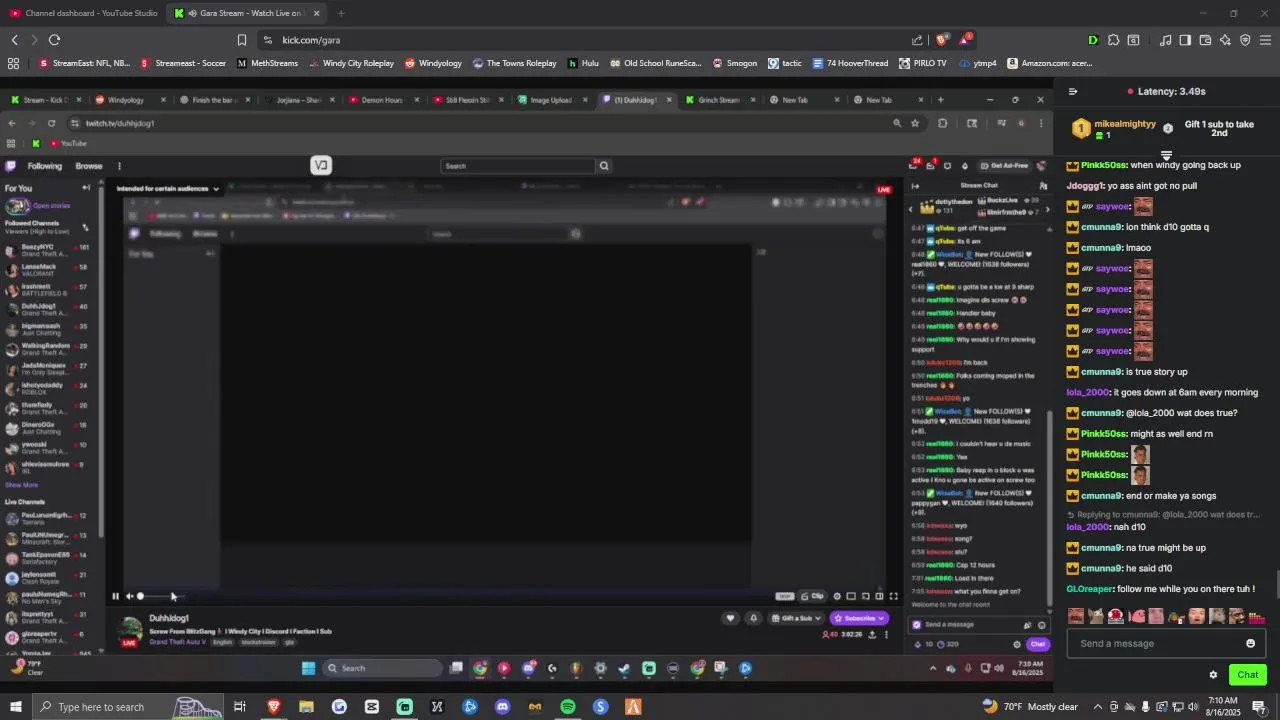Viewport: 1280px width, 720px height.
Task: Switch to Channel dashboard - YouTube Studio tab
Action: click(83, 13)
